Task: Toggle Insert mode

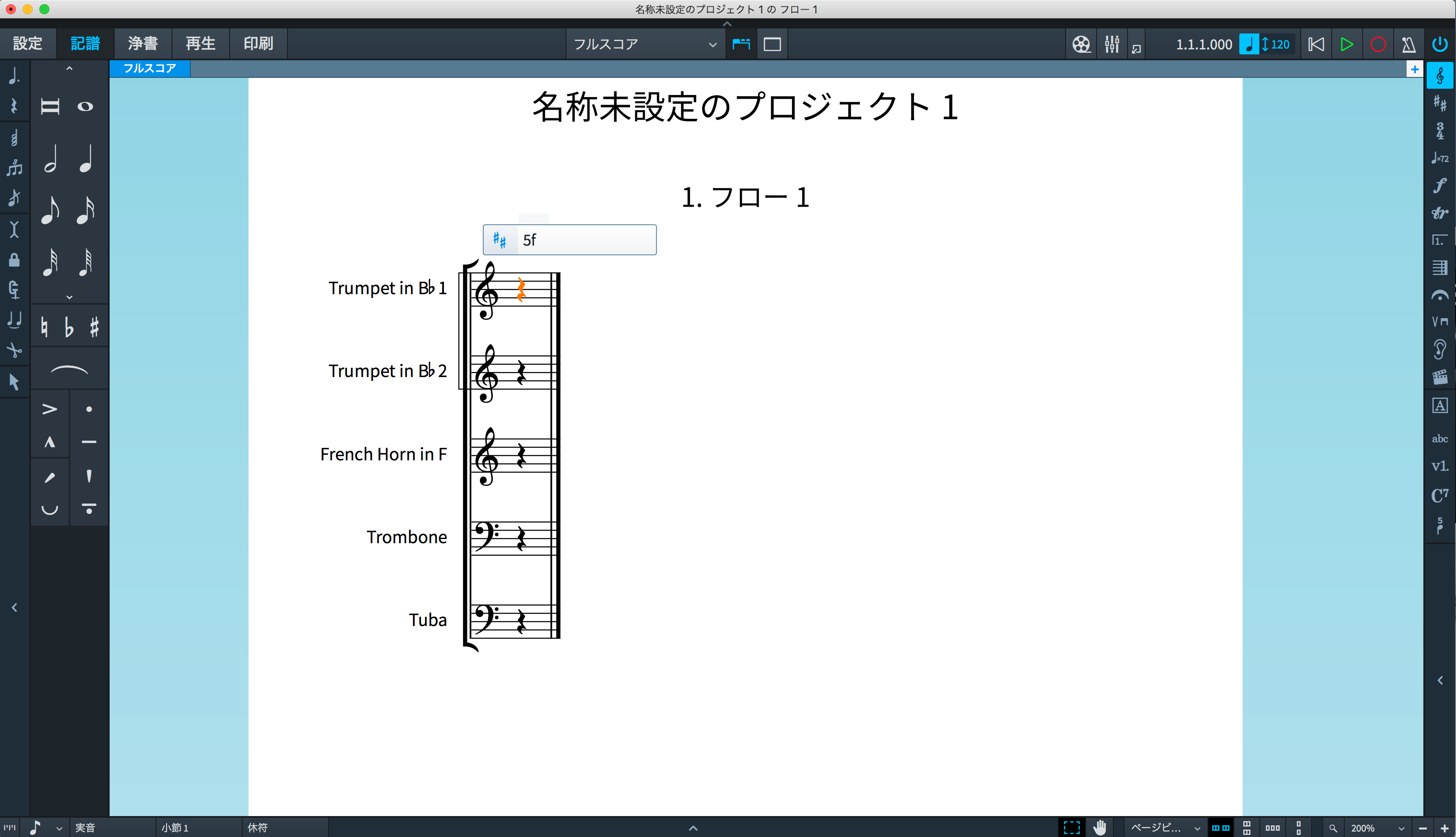Action: click(x=14, y=229)
